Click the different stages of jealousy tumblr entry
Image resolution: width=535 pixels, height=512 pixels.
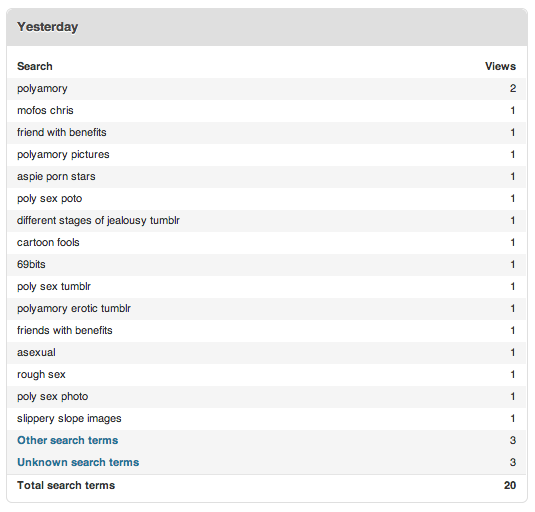click(98, 220)
